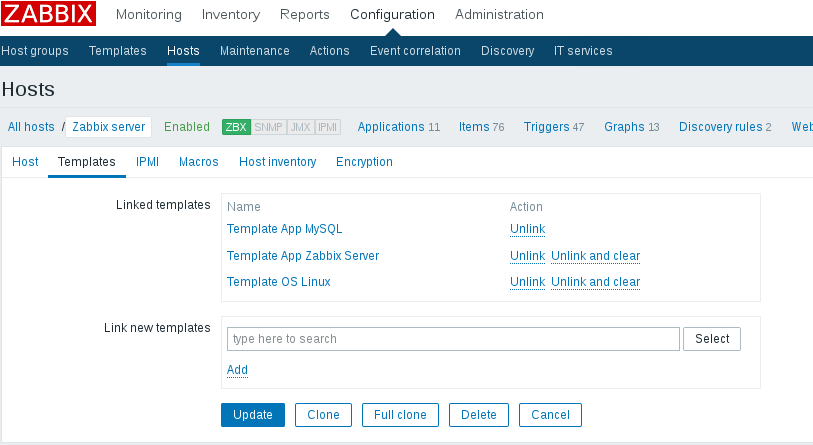
Task: Toggle the Enabled host status link
Action: pos(187,127)
